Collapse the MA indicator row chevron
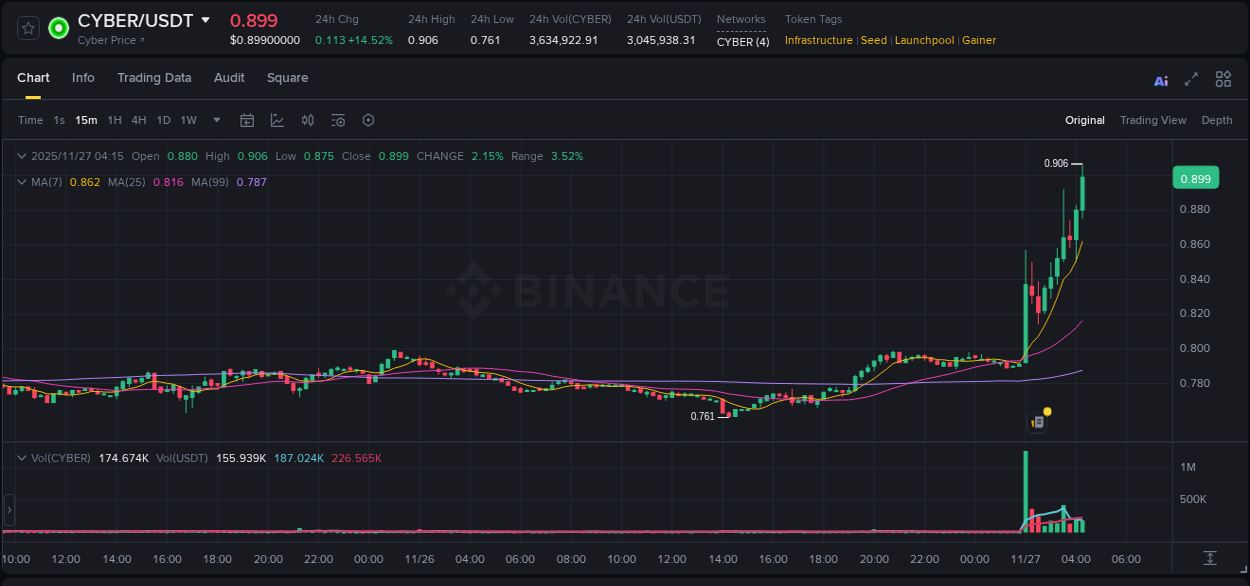1250x586 pixels. point(21,182)
